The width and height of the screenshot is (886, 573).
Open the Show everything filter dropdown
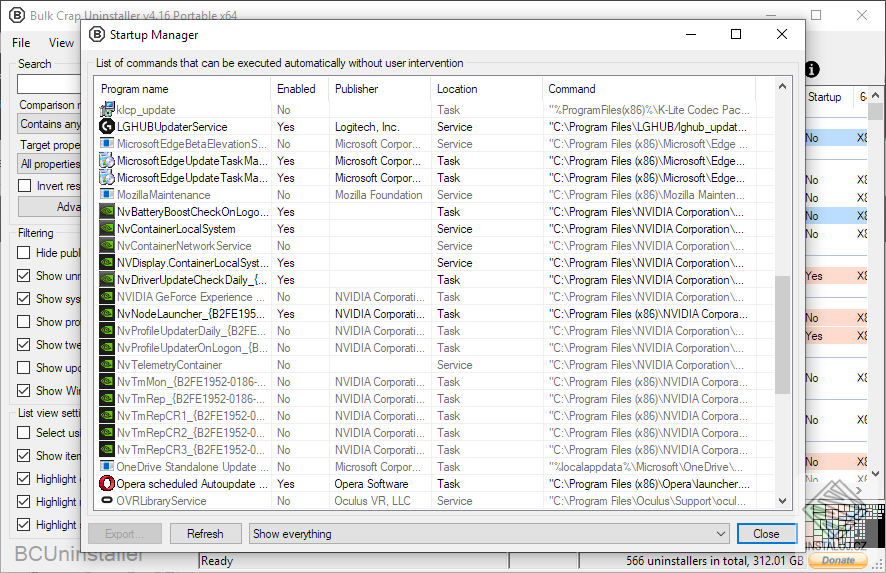489,533
